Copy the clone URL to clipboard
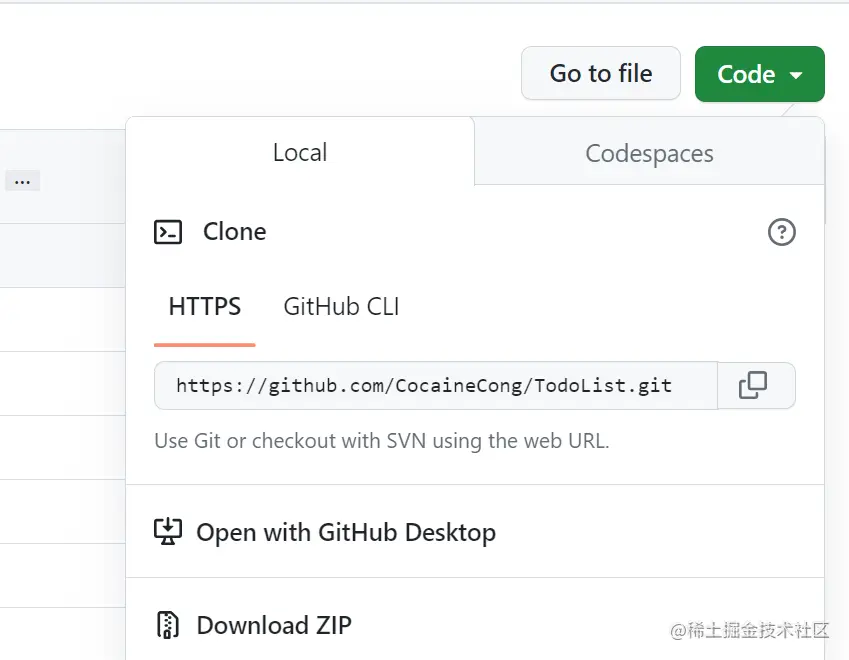The height and width of the screenshot is (660, 849). [756, 385]
